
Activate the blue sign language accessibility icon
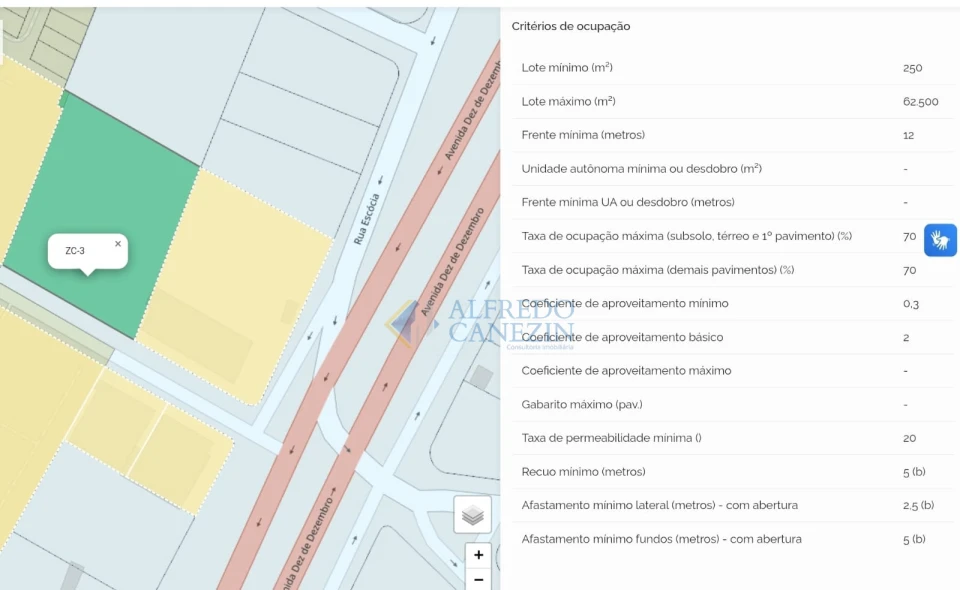940,240
